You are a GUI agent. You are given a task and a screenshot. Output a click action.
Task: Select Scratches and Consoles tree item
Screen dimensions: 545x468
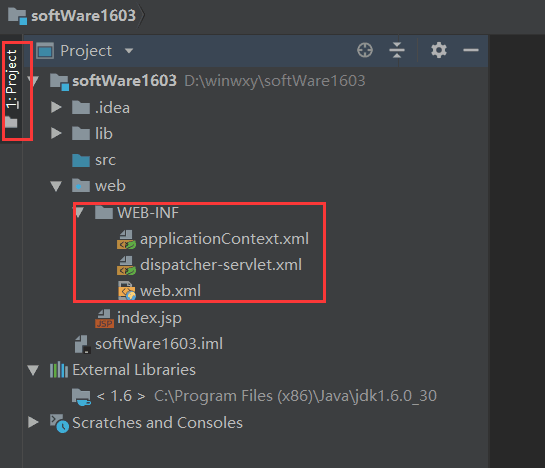coord(157,423)
